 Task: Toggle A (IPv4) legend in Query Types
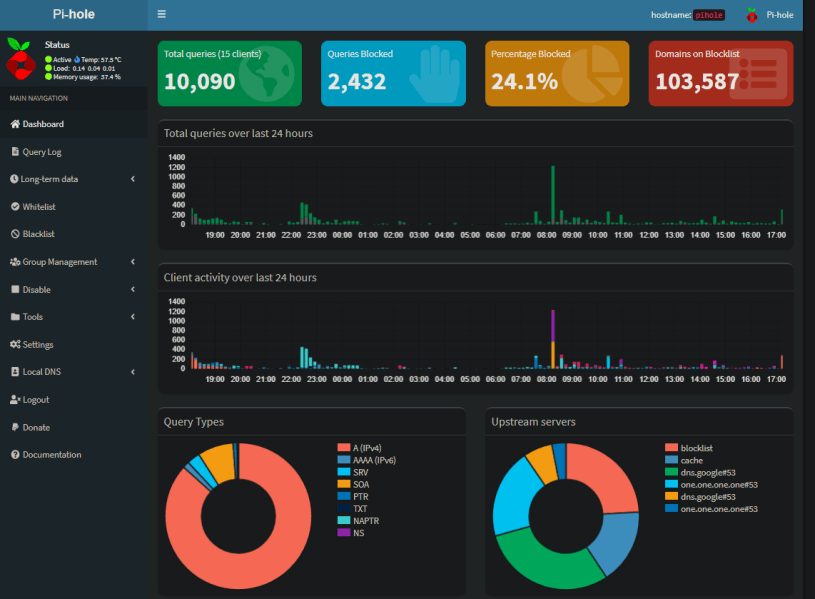pyautogui.click(x=365, y=447)
